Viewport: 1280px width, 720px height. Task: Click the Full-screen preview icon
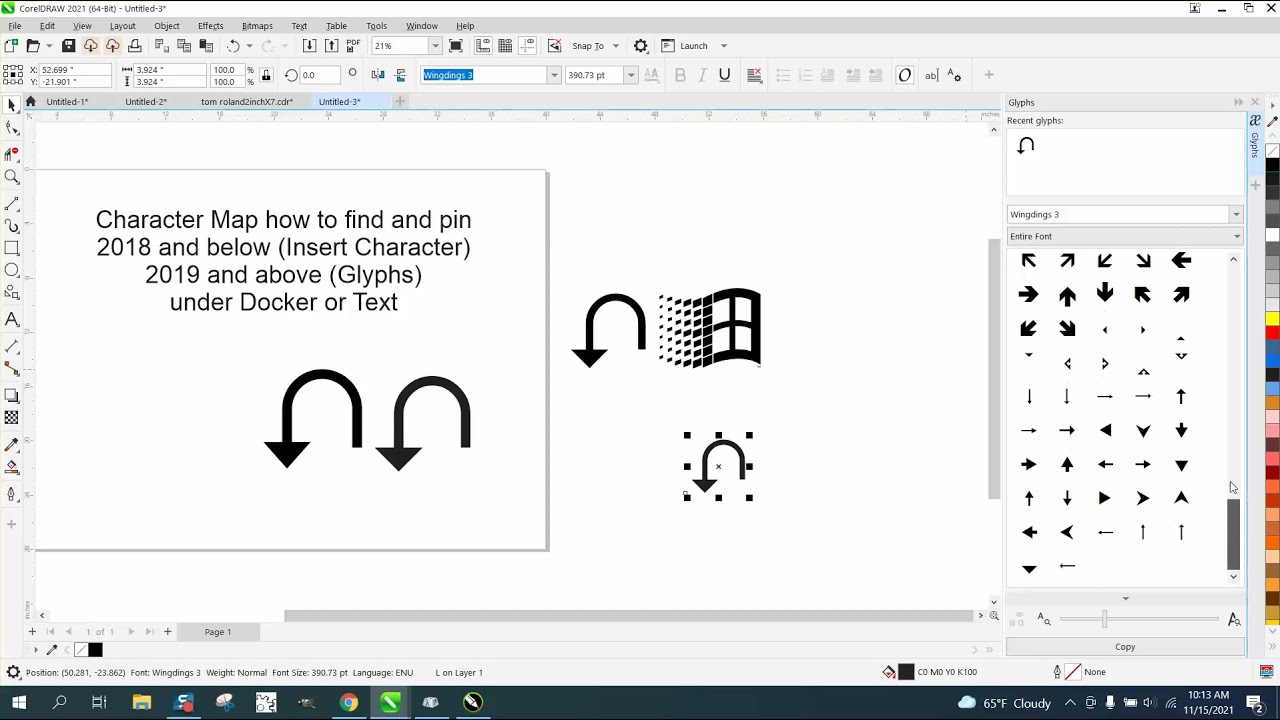pos(456,46)
